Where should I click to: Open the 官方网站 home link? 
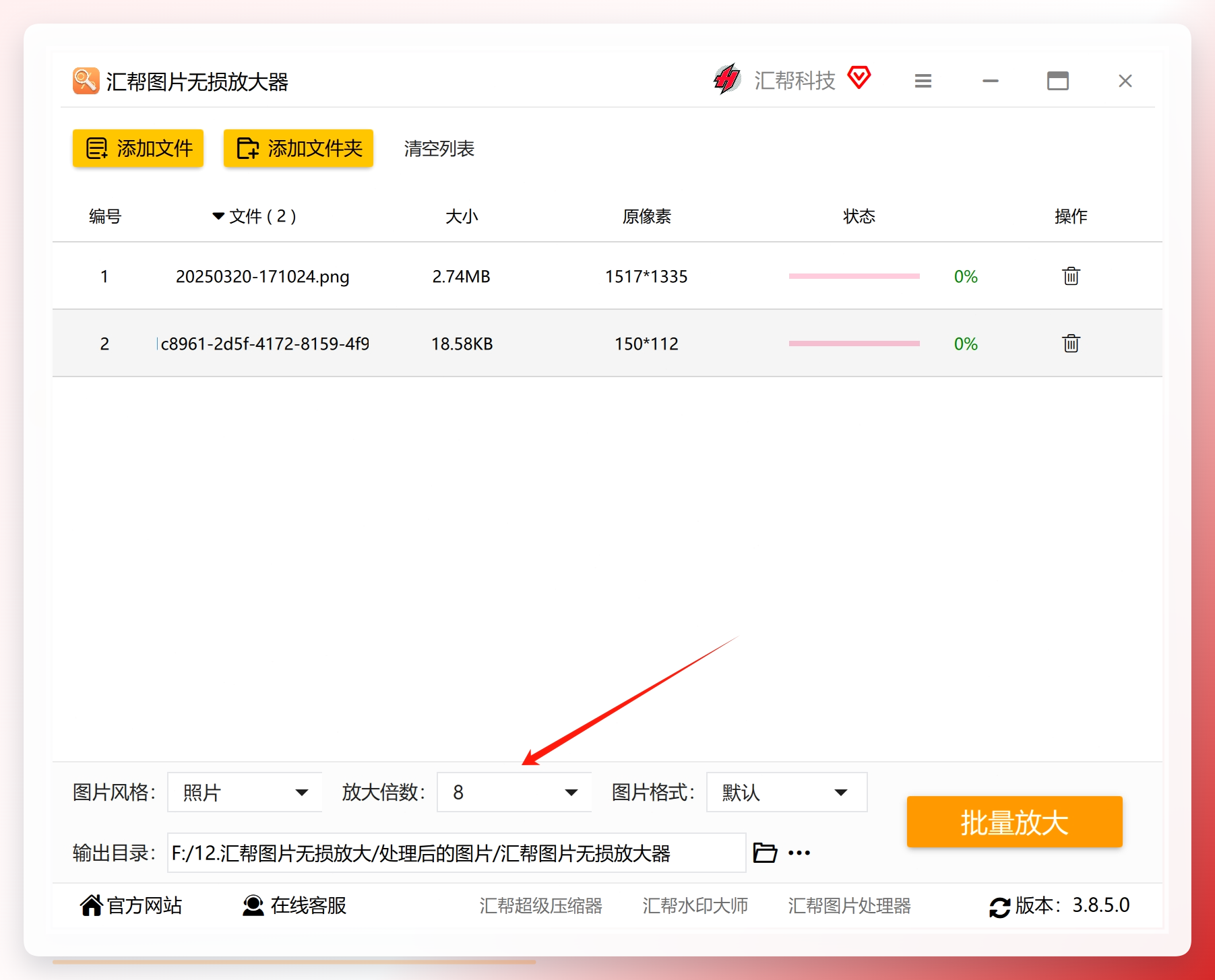pos(131,905)
